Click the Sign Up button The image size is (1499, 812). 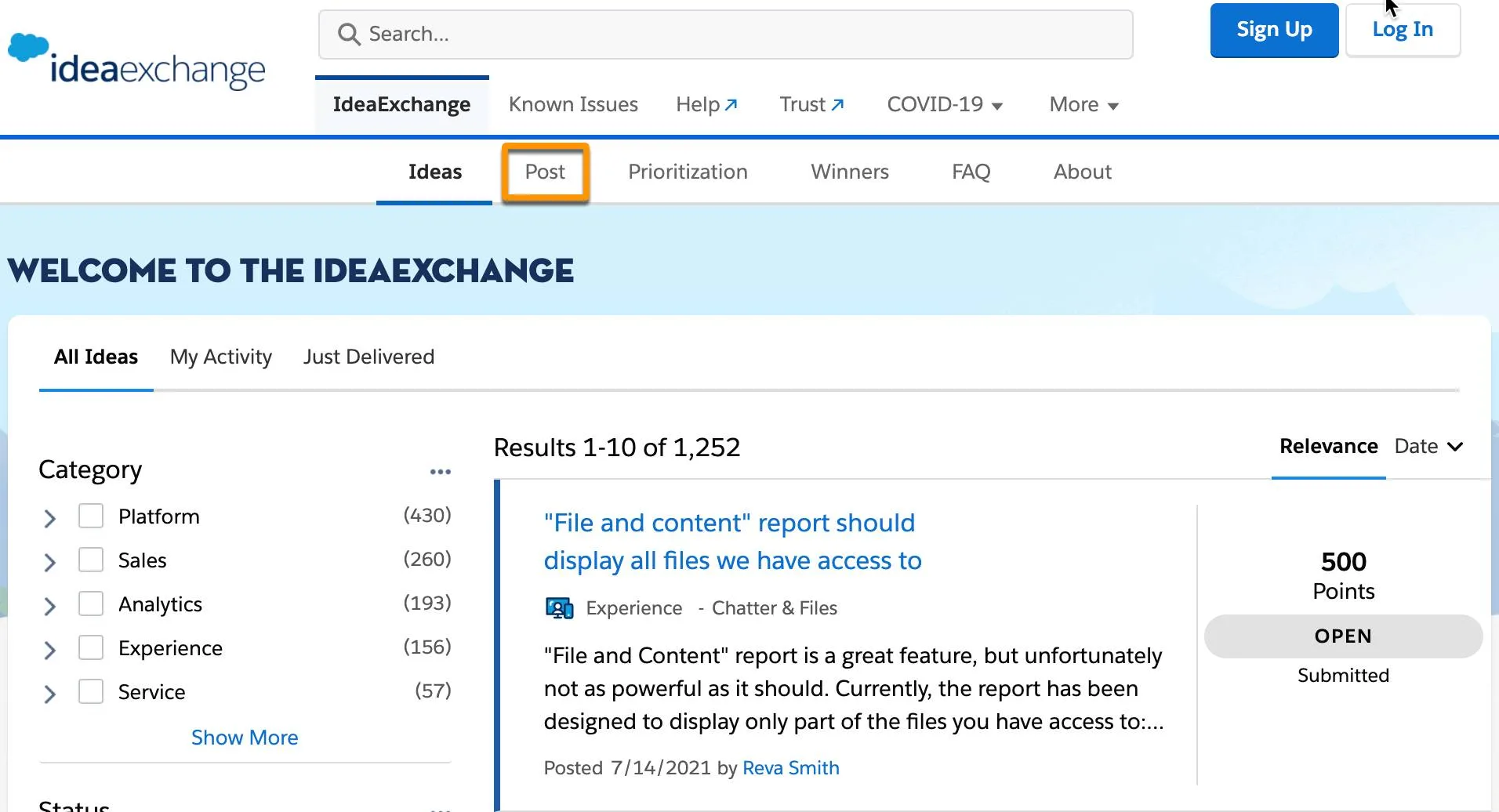pyautogui.click(x=1274, y=30)
